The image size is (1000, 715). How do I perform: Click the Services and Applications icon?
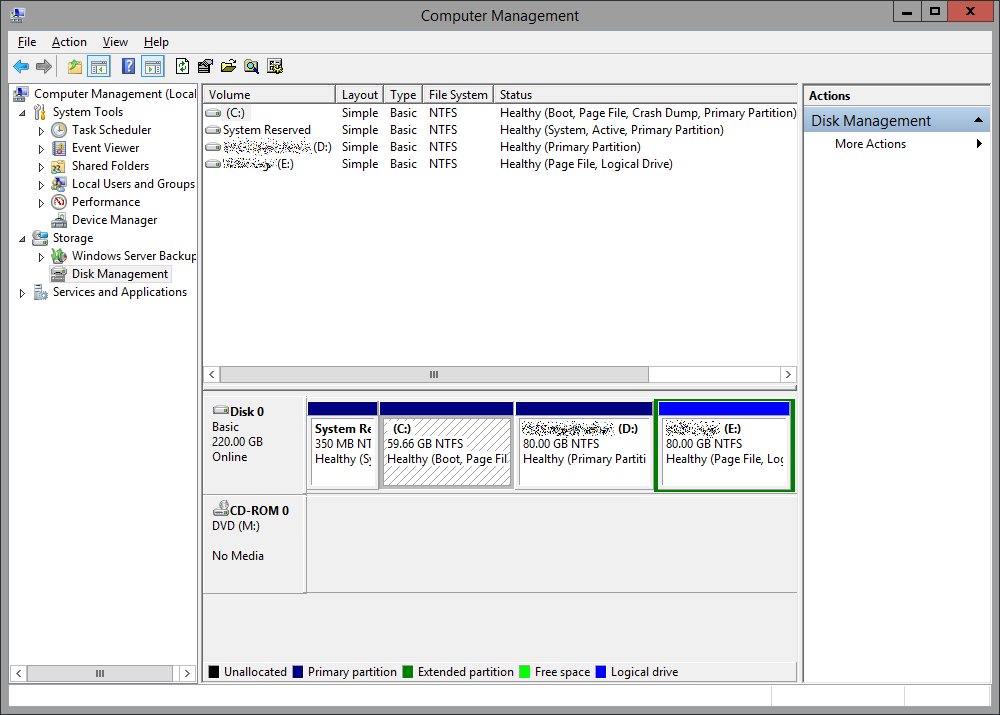[x=40, y=292]
